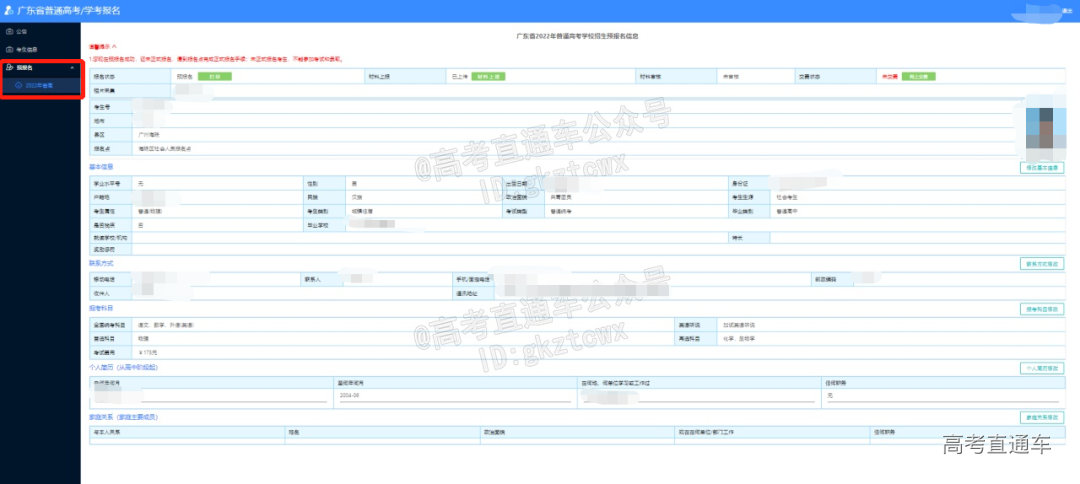Click the 任何职务 field showing 无
The image size is (1080, 484).
(943, 396)
